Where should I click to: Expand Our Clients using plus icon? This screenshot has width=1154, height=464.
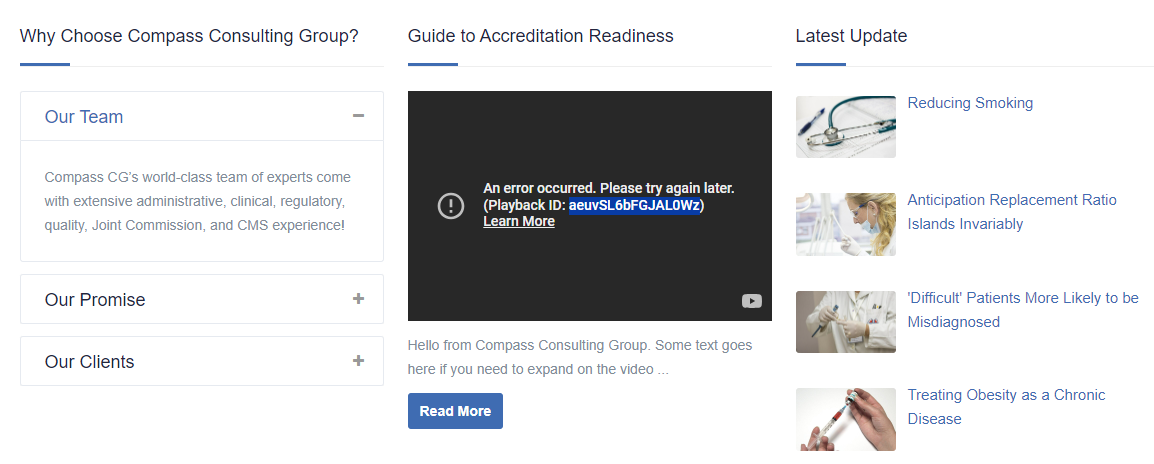tap(358, 361)
